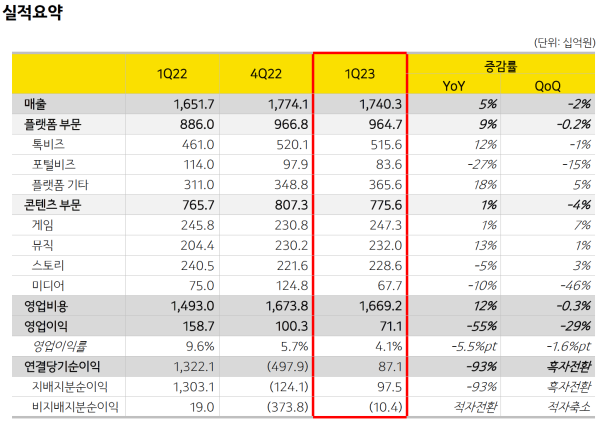
Task: Click the 플랫폼 부문 1Q23 value 964.7
Action: (385, 124)
